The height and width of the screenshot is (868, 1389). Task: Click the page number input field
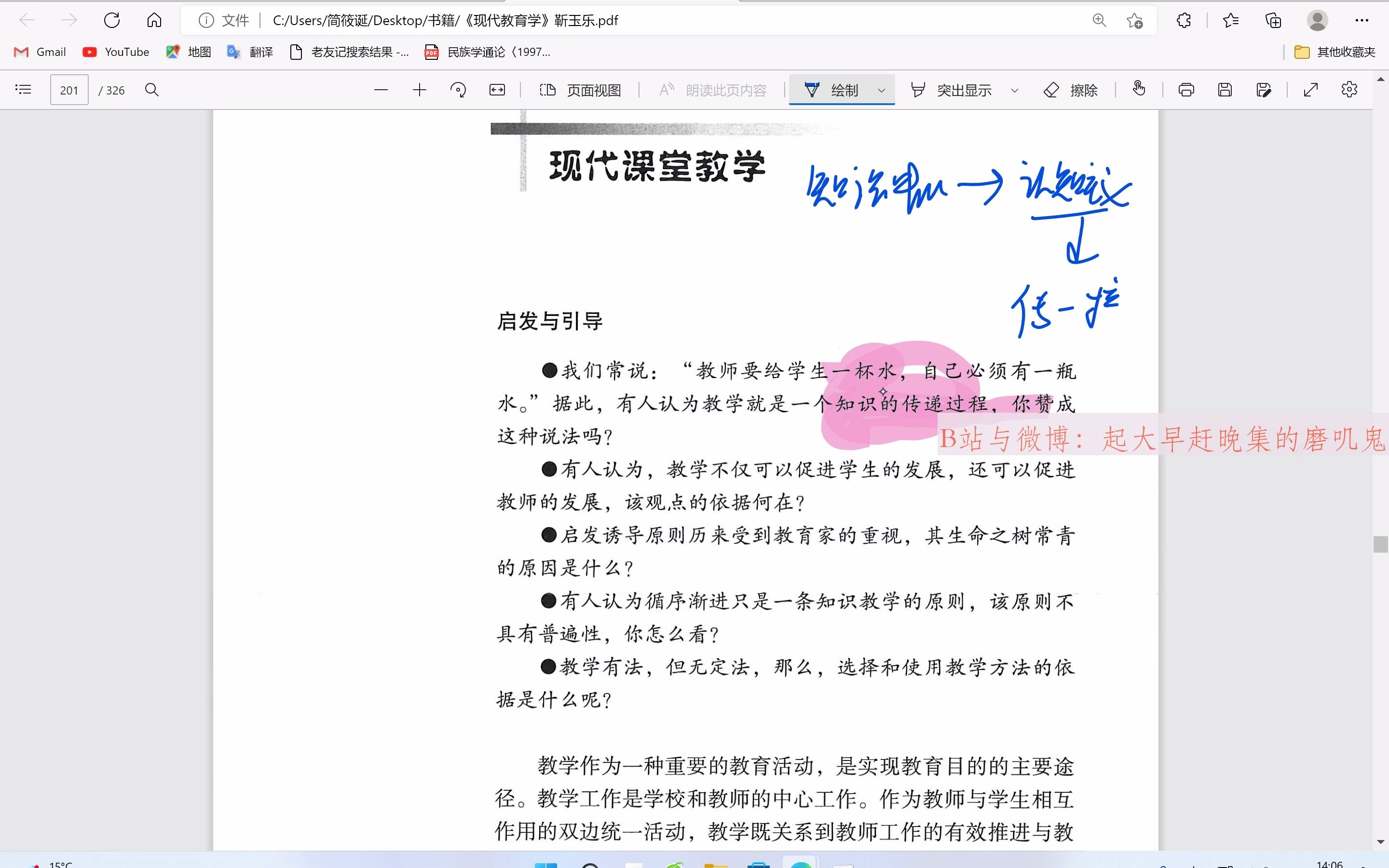pyautogui.click(x=69, y=90)
